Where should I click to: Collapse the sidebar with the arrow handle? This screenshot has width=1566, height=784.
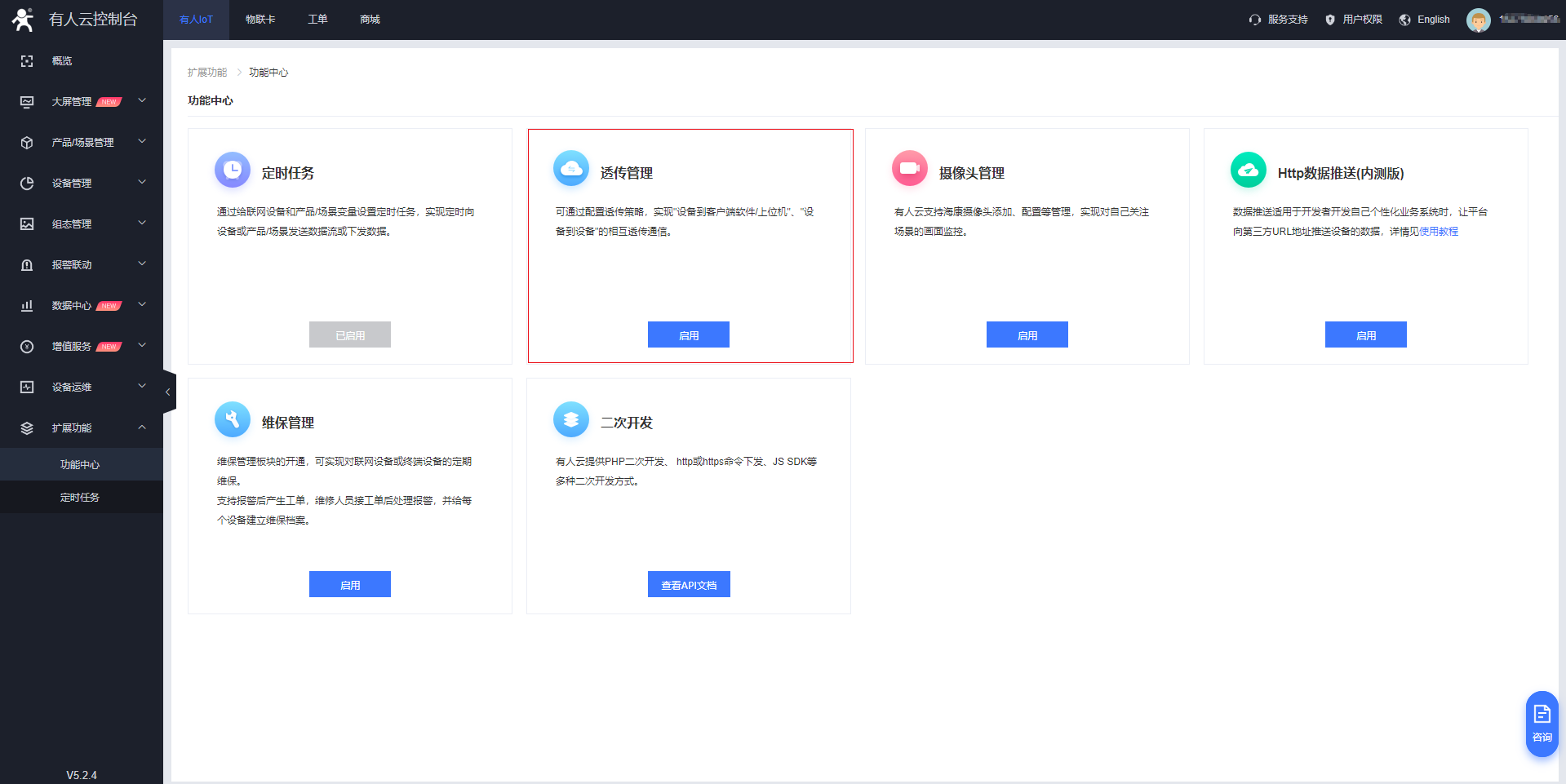tap(168, 392)
